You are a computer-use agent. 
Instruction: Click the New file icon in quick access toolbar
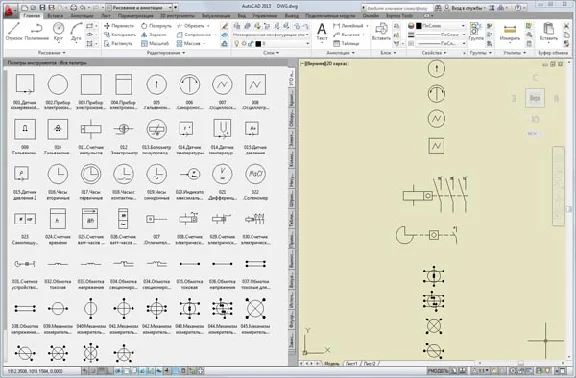(25, 7)
